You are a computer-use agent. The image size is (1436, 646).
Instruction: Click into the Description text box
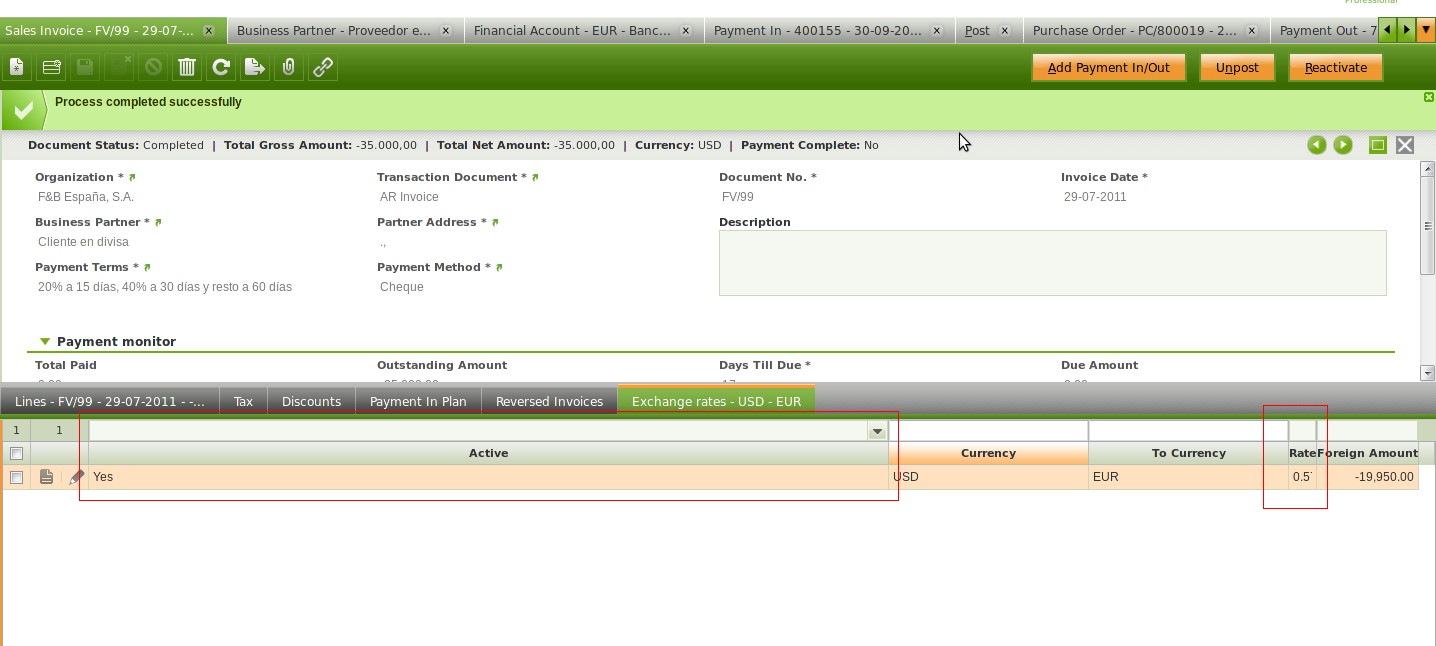tap(1052, 263)
